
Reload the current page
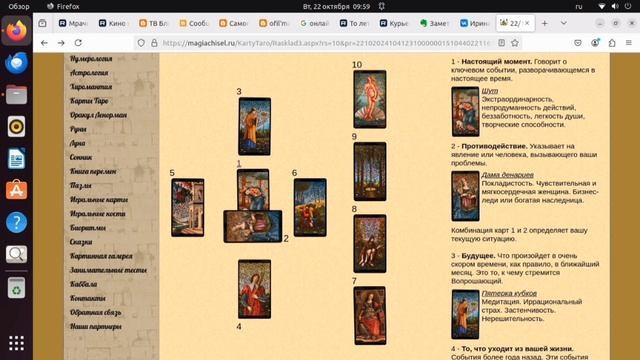pos(78,43)
